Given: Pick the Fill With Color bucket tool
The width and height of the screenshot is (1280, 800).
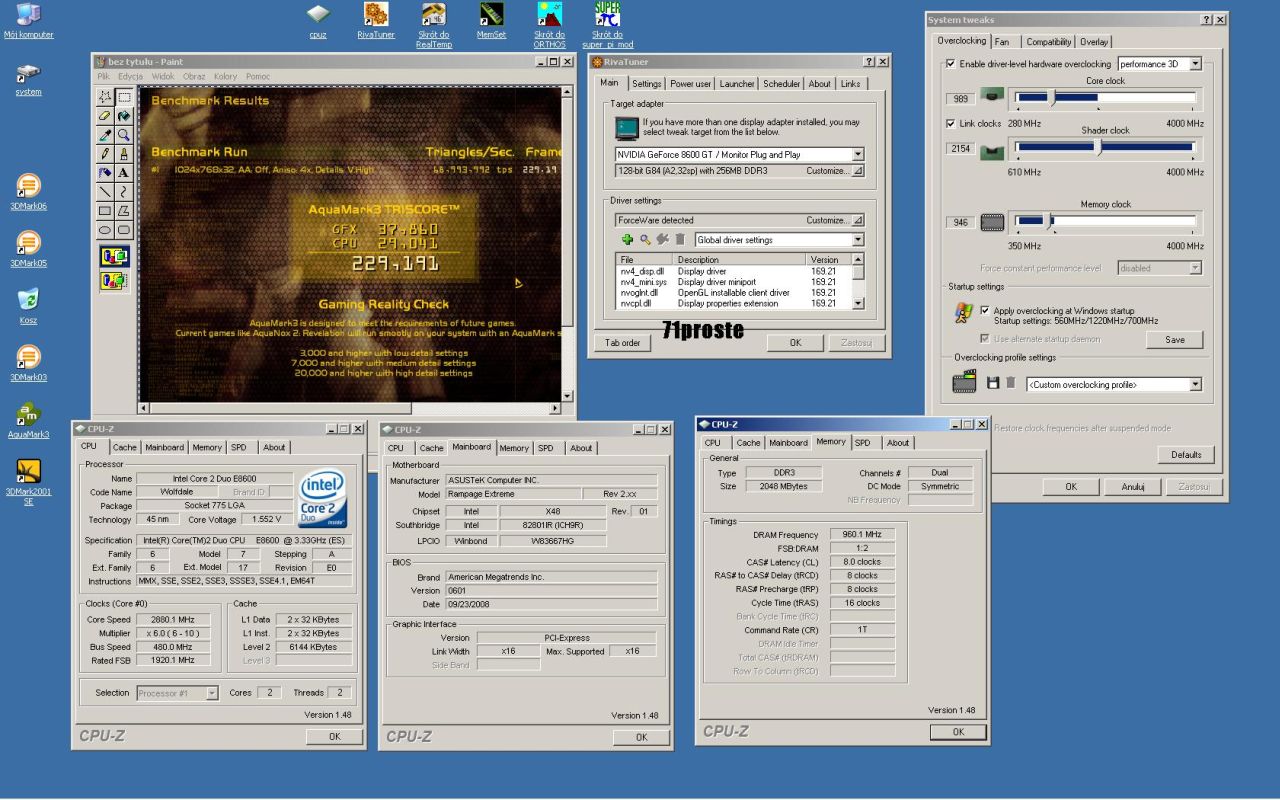Looking at the screenshot, I should pos(123,116).
